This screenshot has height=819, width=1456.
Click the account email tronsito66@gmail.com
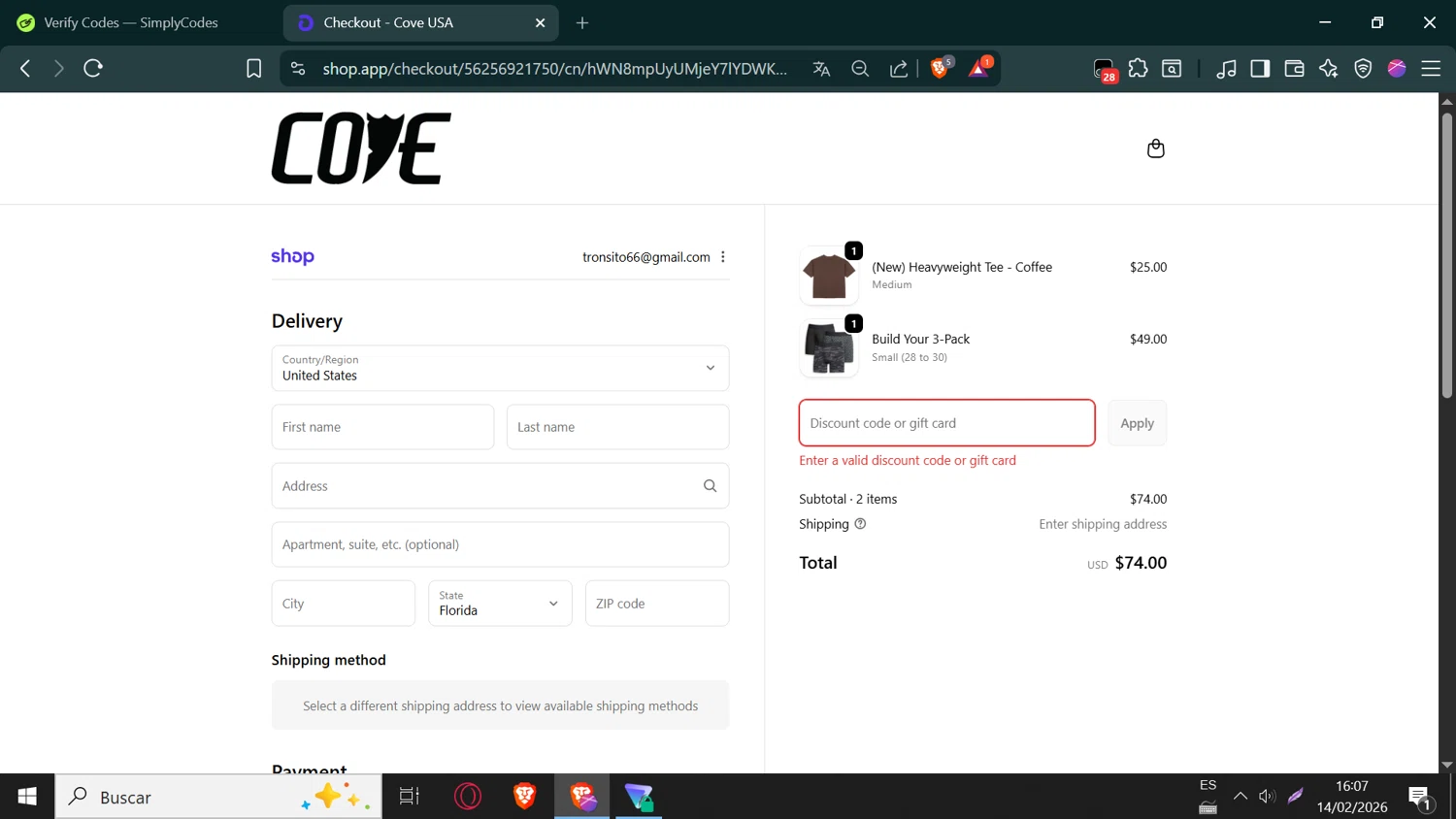(x=646, y=257)
